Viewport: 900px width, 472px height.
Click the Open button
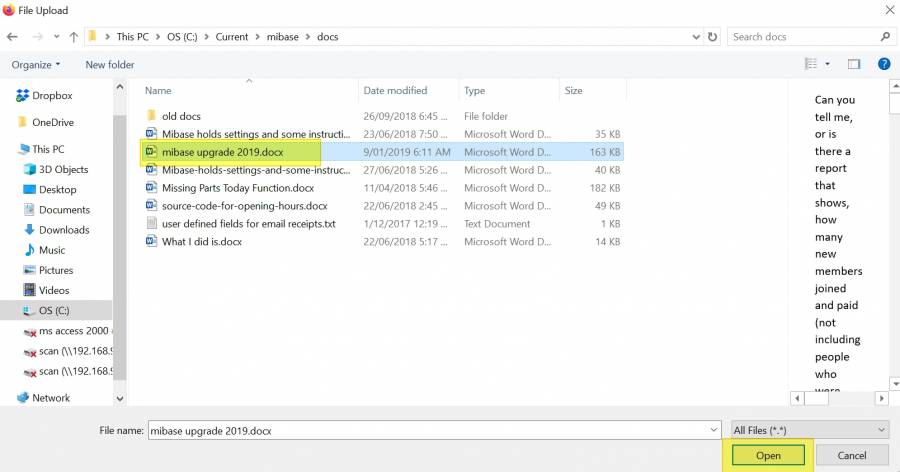tap(768, 456)
